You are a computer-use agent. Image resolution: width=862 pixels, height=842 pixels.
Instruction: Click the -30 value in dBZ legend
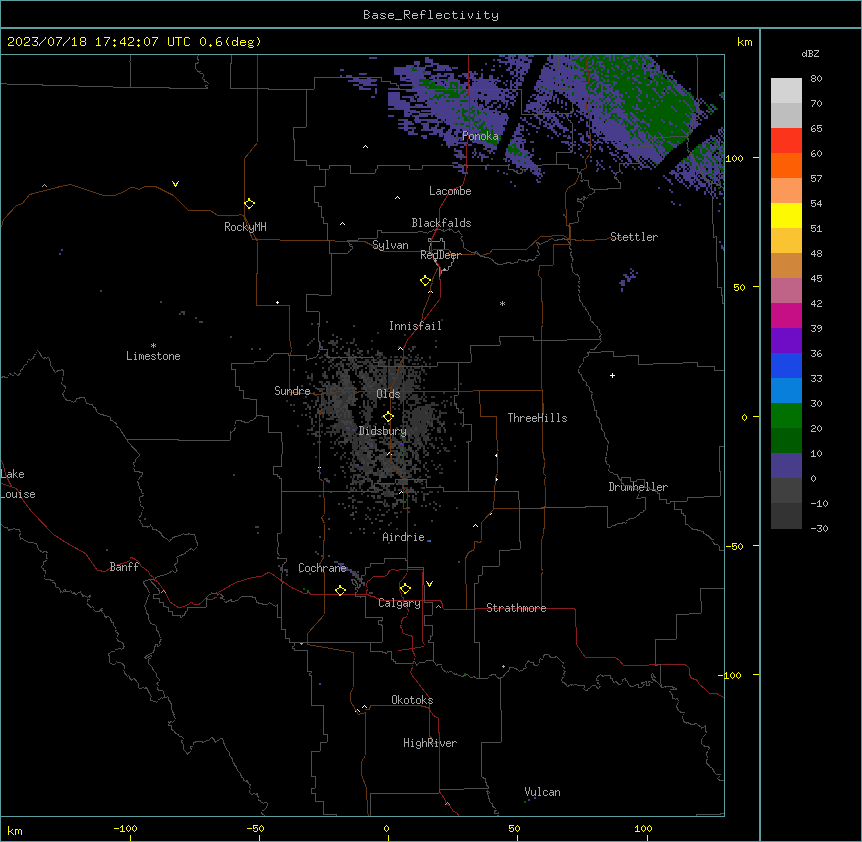pyautogui.click(x=819, y=528)
